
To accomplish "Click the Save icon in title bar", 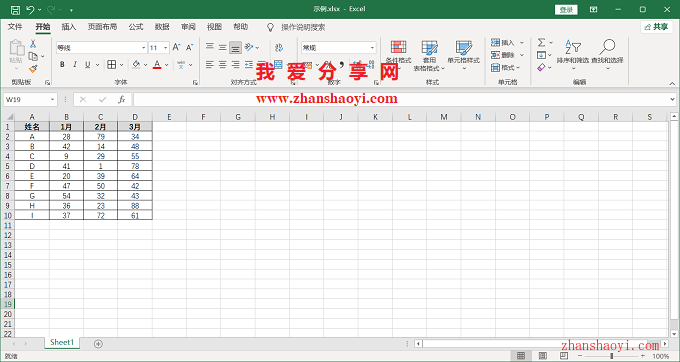I will click(x=15, y=10).
